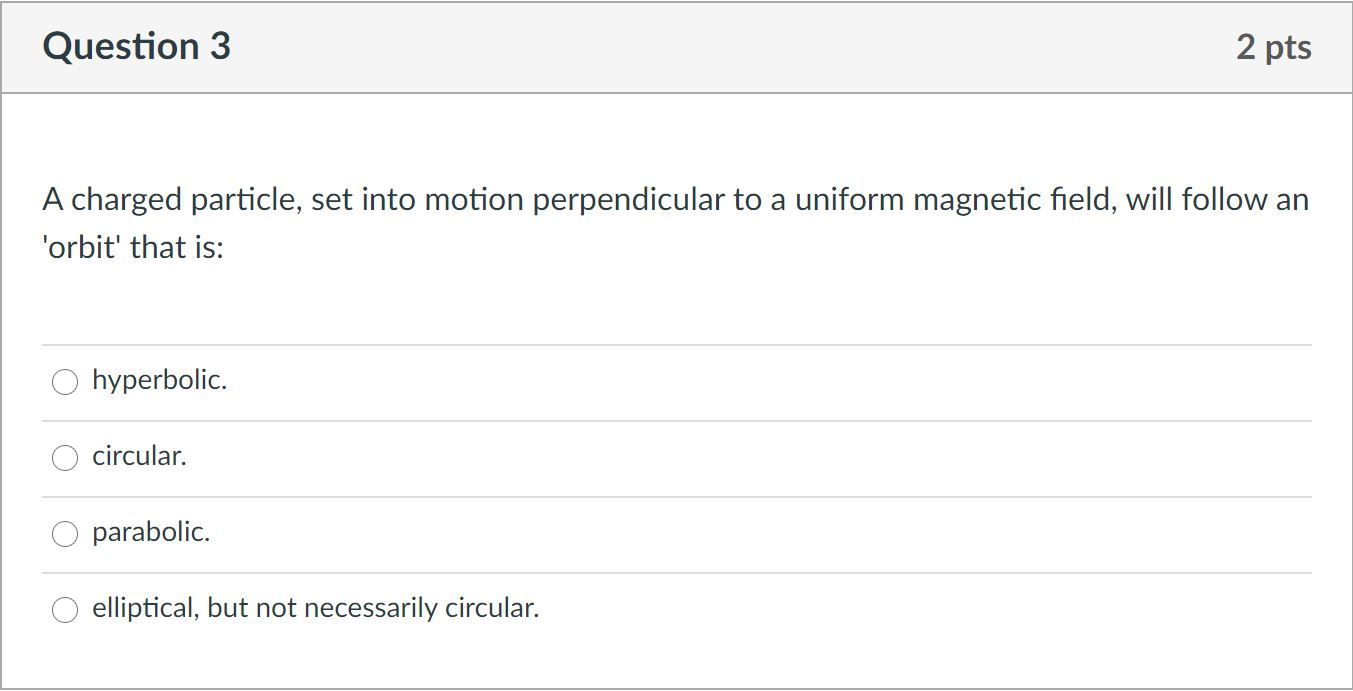
Task: Click the 'hyperbolic.' answer label text
Action: [x=160, y=380]
